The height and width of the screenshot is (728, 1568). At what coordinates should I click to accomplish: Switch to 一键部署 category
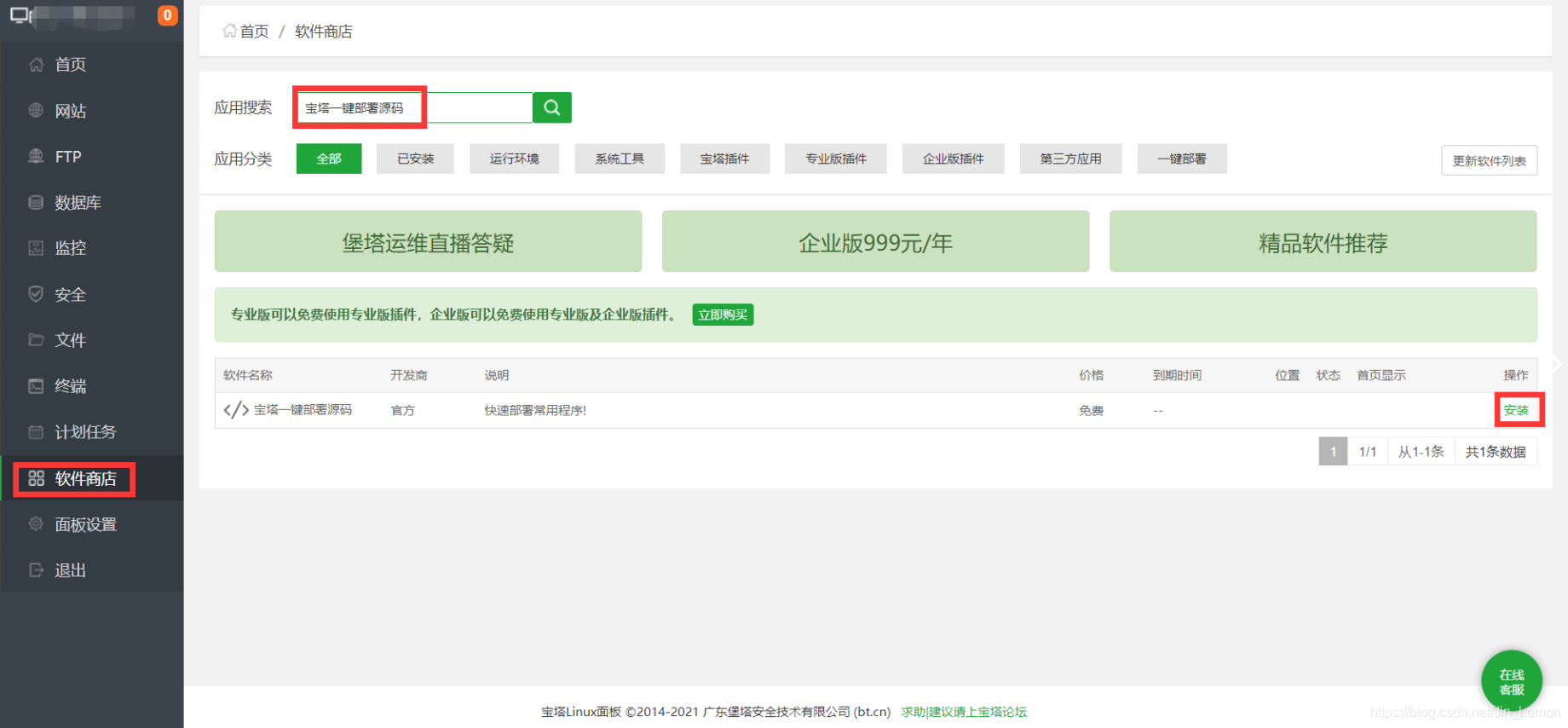pyautogui.click(x=1182, y=159)
